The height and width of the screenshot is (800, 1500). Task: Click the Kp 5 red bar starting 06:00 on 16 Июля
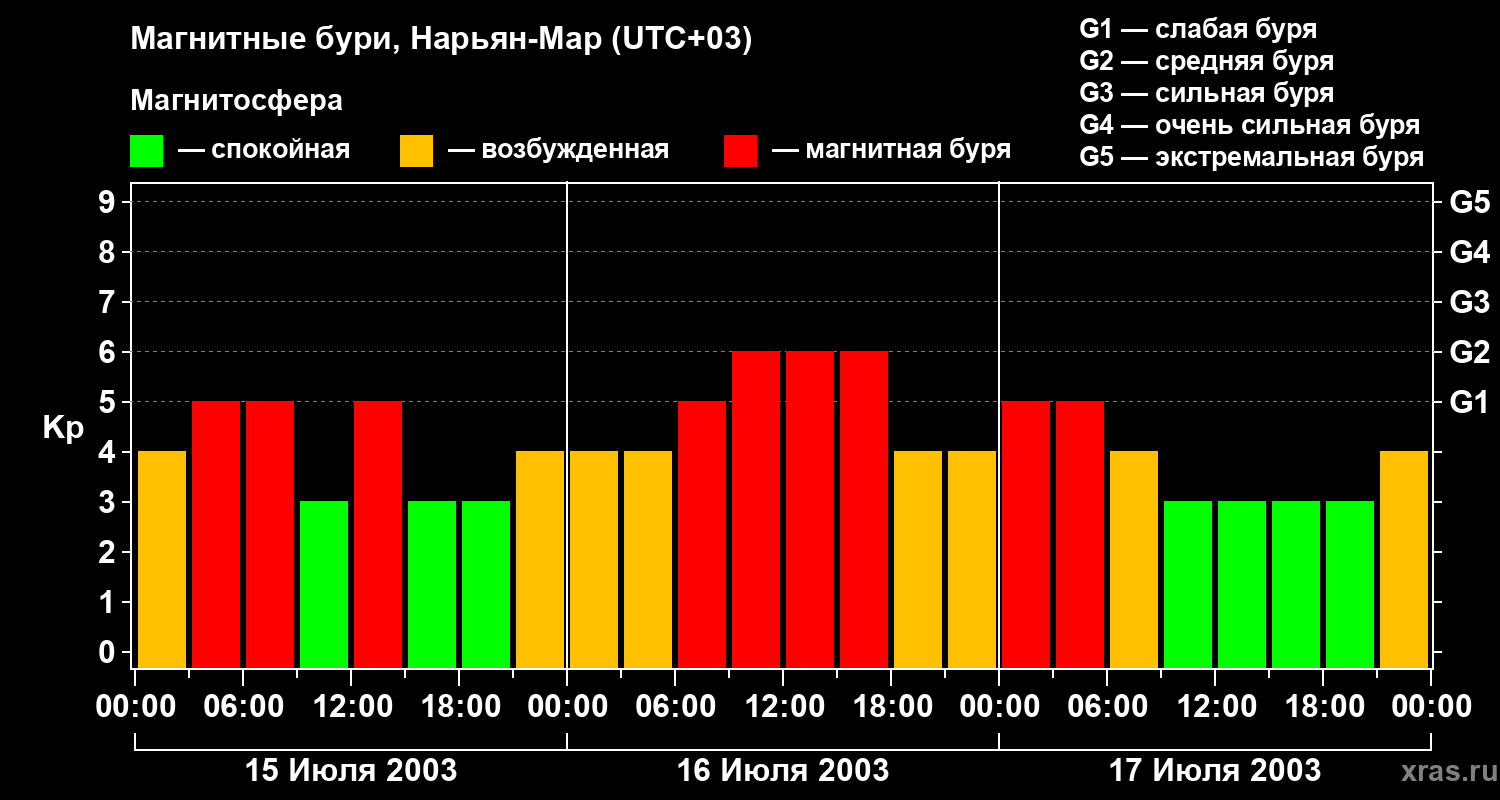(702, 534)
